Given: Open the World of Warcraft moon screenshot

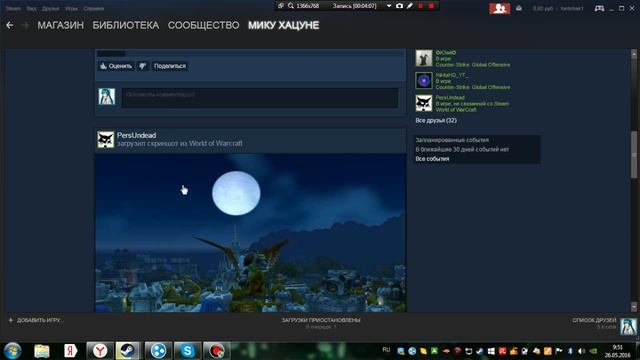Looking at the screenshot, I should [x=251, y=233].
